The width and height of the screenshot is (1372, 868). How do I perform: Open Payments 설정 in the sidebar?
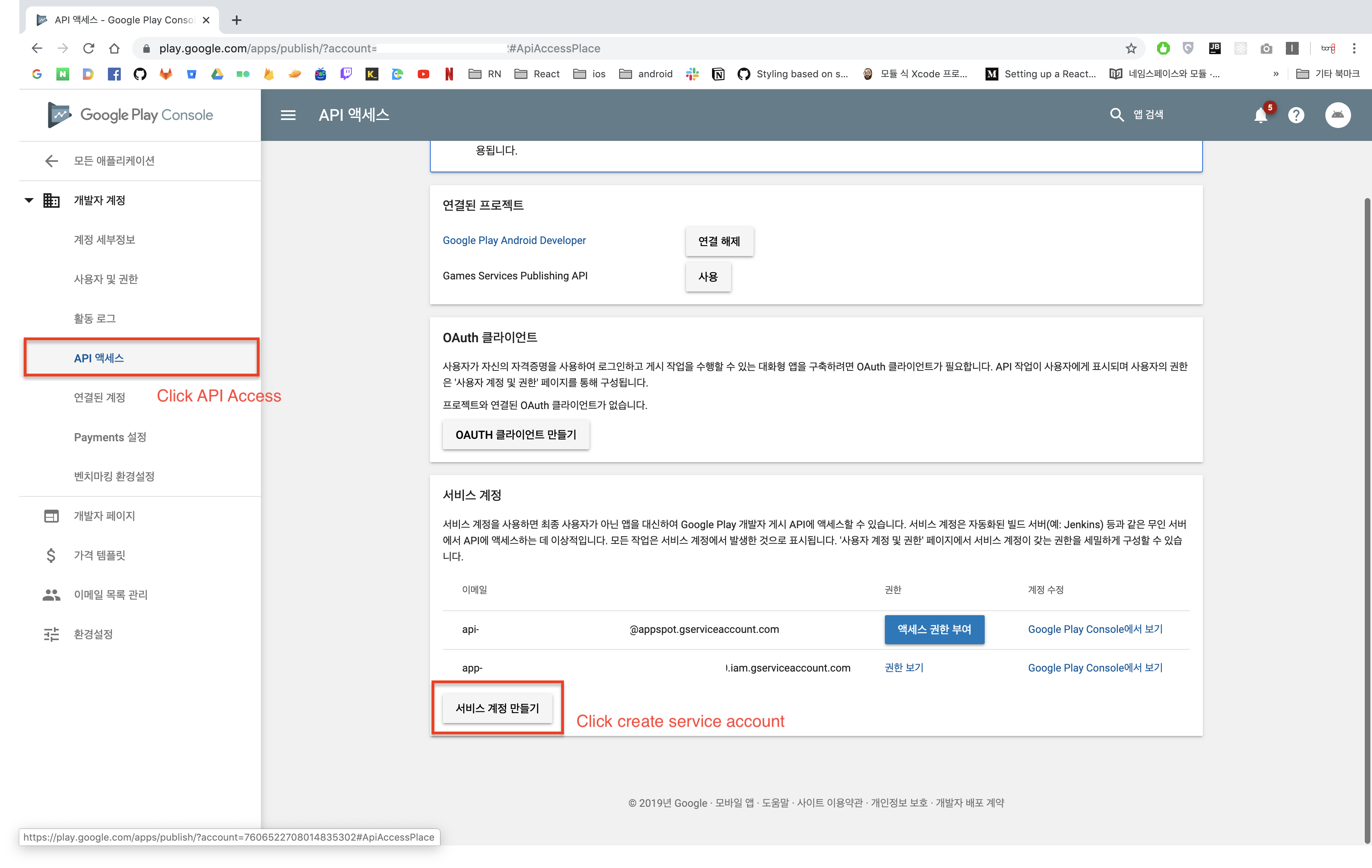click(110, 437)
